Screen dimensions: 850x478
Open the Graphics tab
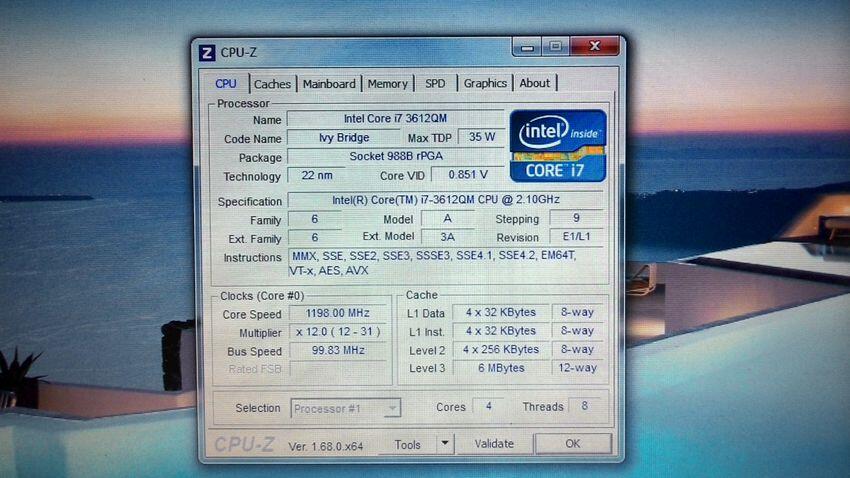[x=485, y=83]
